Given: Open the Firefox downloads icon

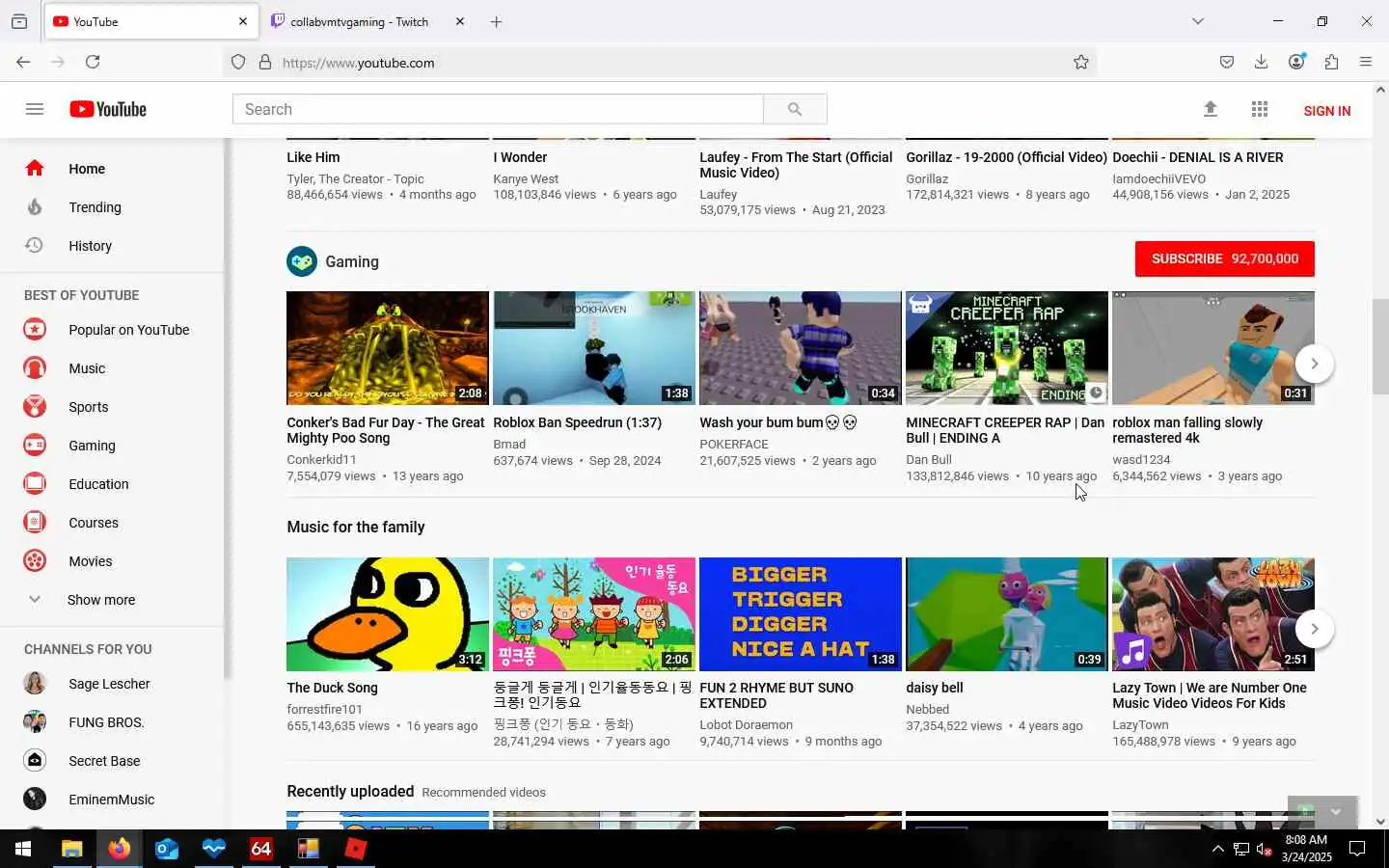Looking at the screenshot, I should [x=1261, y=62].
